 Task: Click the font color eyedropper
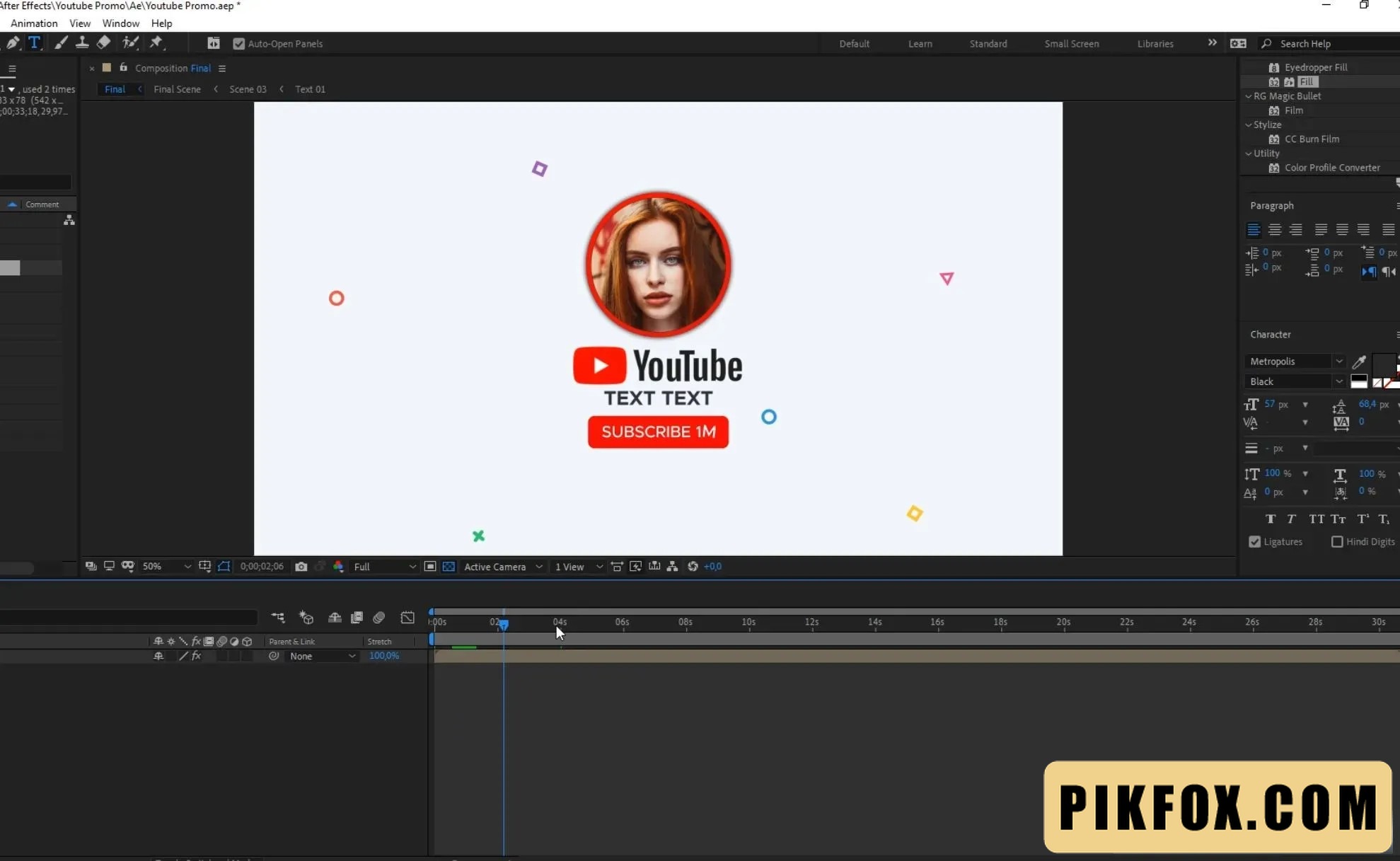coord(1359,362)
